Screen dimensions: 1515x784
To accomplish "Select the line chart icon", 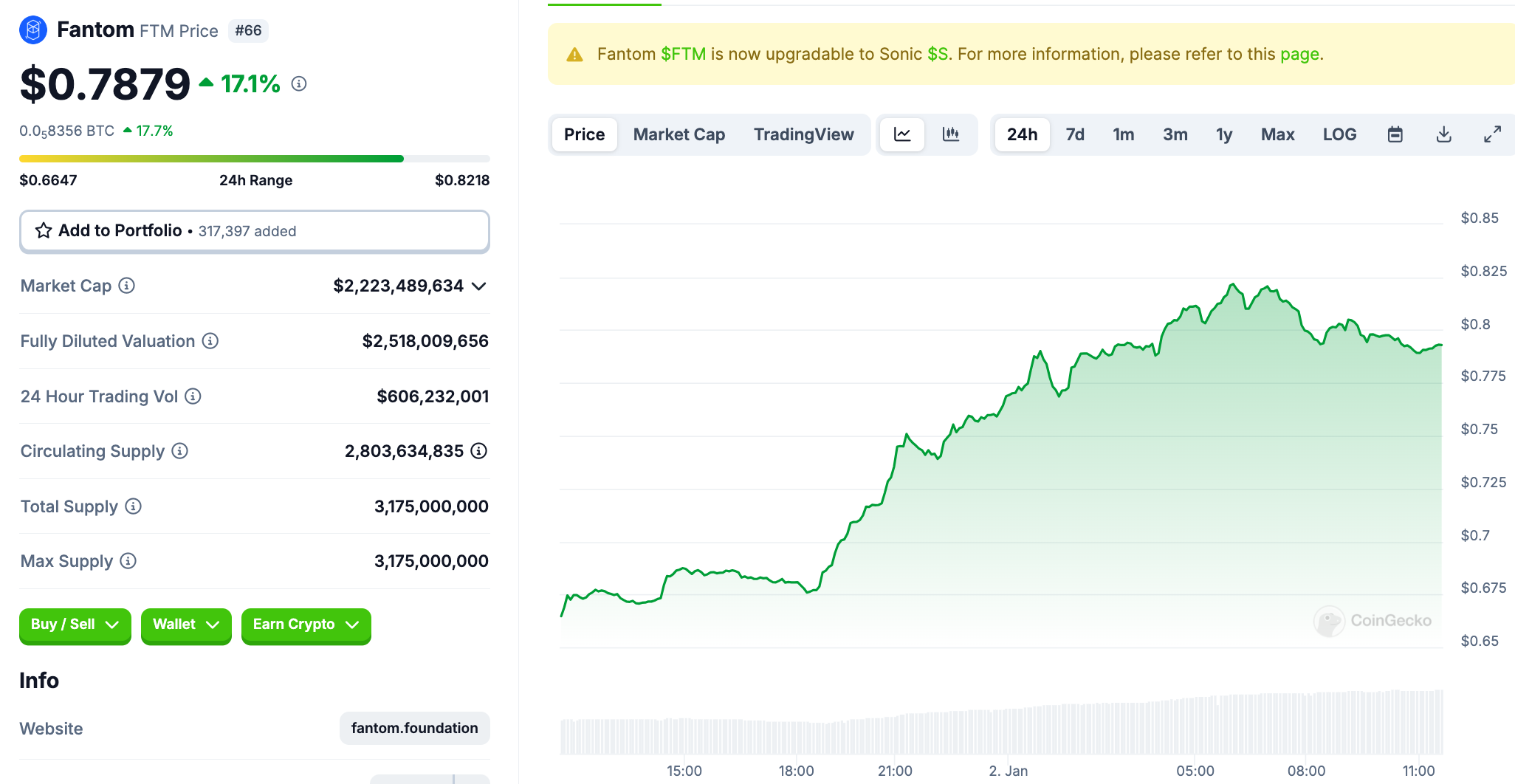I will [902, 134].
